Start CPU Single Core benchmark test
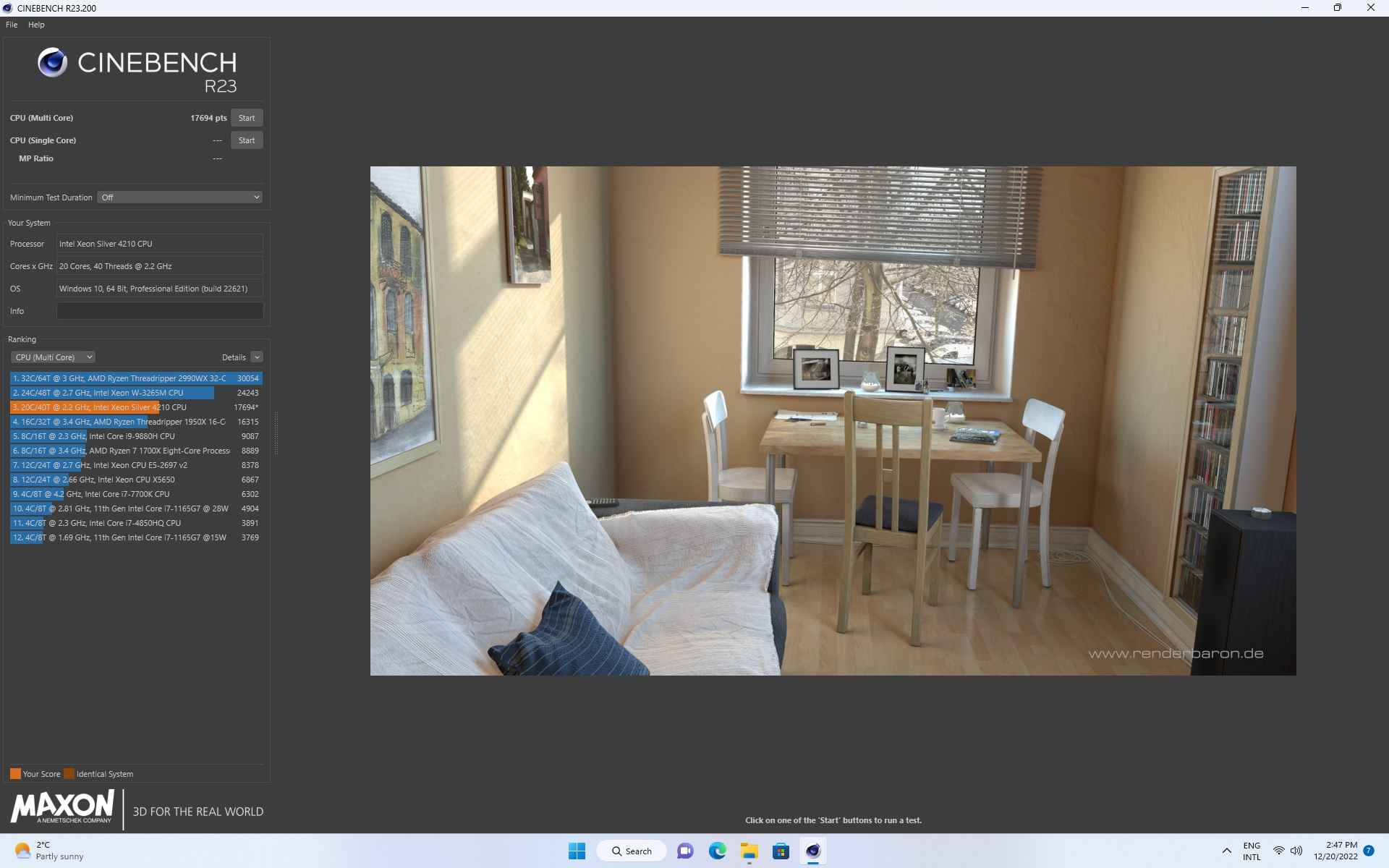This screenshot has height=868, width=1389. [x=246, y=140]
